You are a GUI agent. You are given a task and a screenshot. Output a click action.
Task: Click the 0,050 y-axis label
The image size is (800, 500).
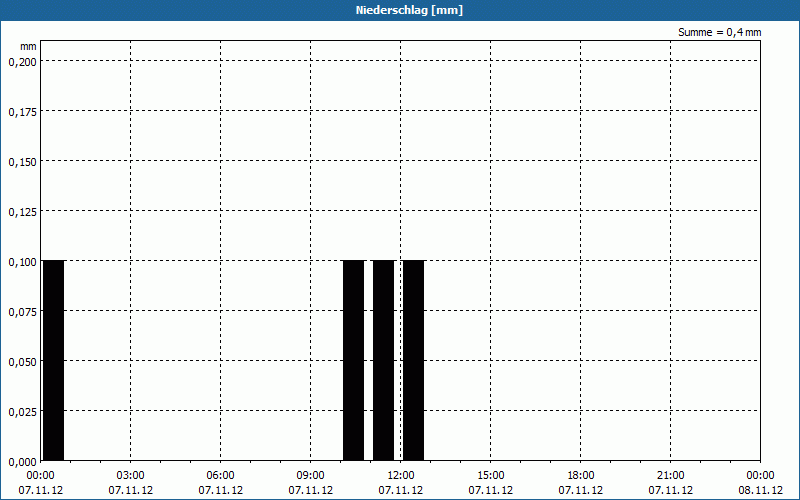(x=22, y=362)
